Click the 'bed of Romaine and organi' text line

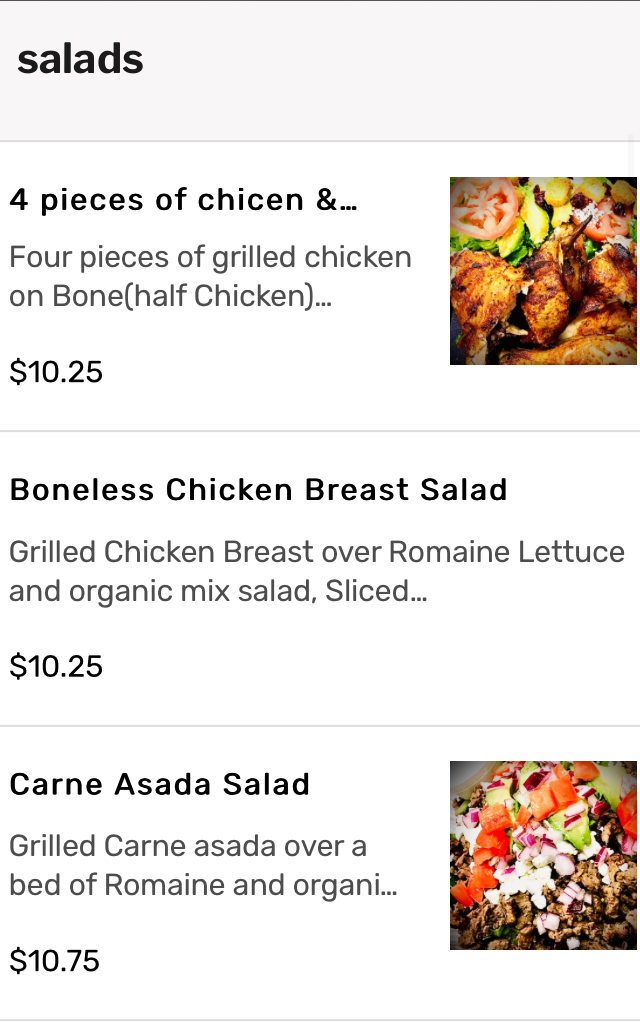coord(203,885)
